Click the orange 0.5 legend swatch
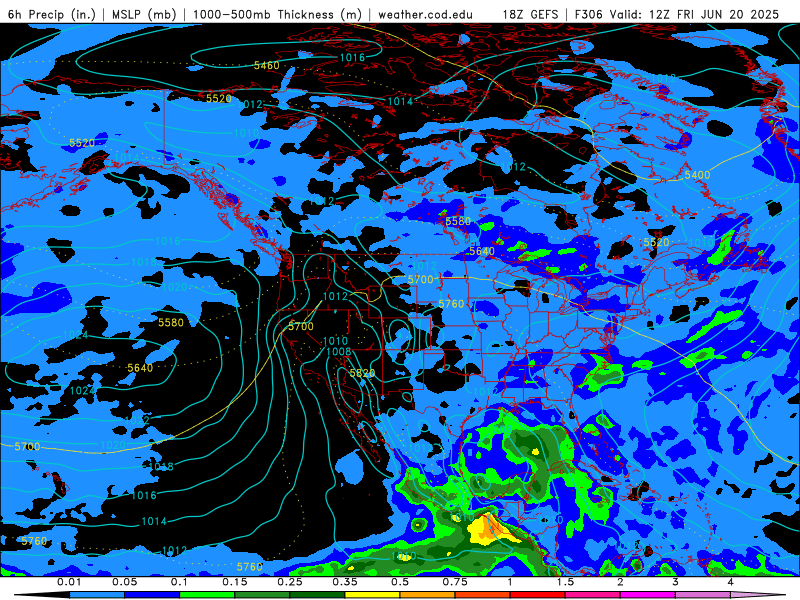Image resolution: width=800 pixels, height=600 pixels. pyautogui.click(x=428, y=595)
